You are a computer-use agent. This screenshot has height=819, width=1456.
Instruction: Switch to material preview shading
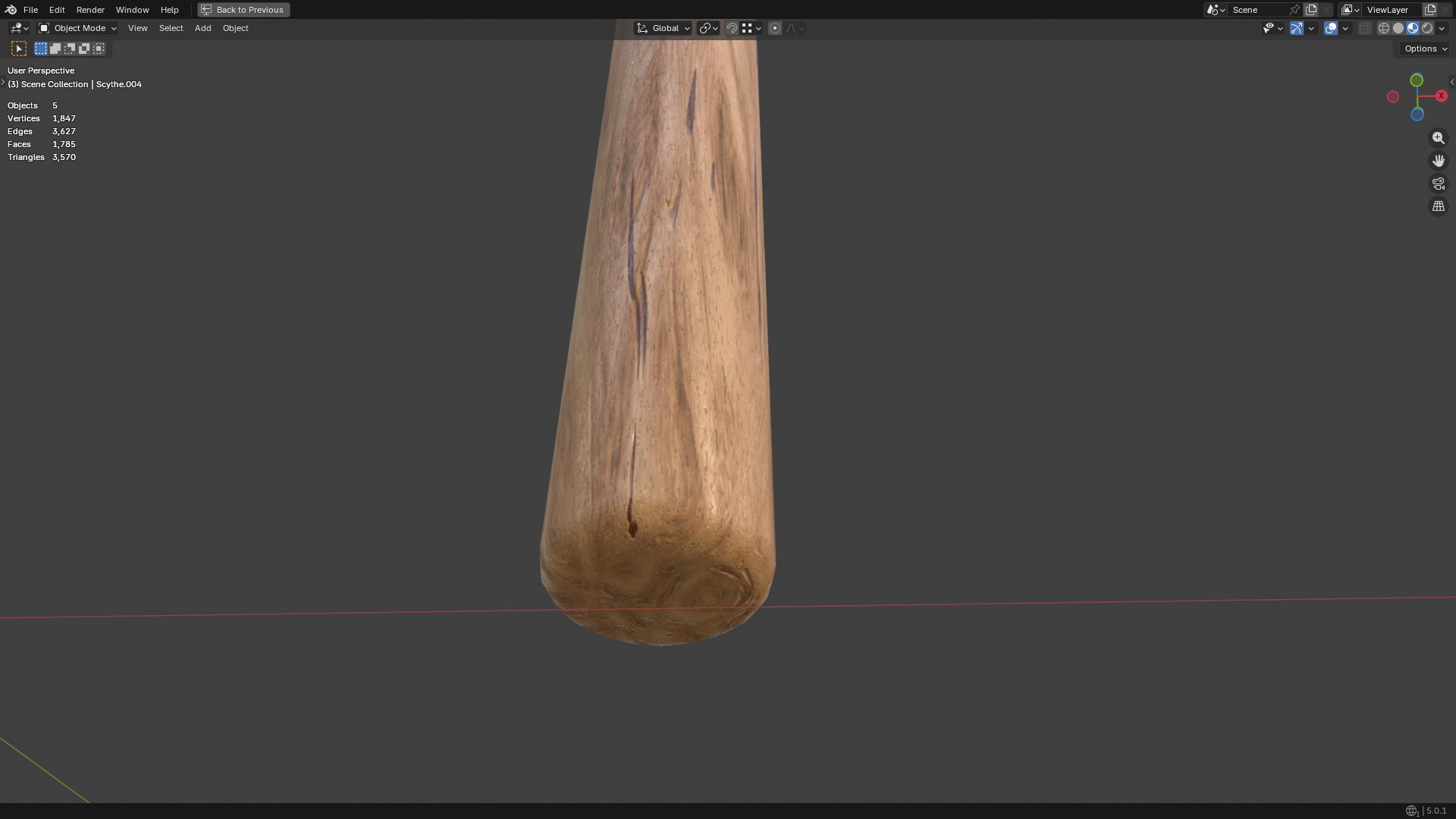tap(1413, 28)
